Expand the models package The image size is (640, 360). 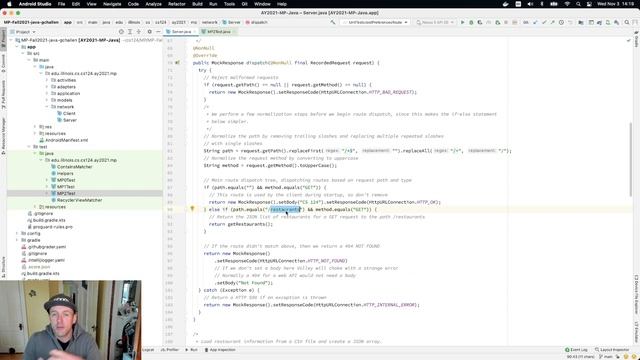click(47, 100)
